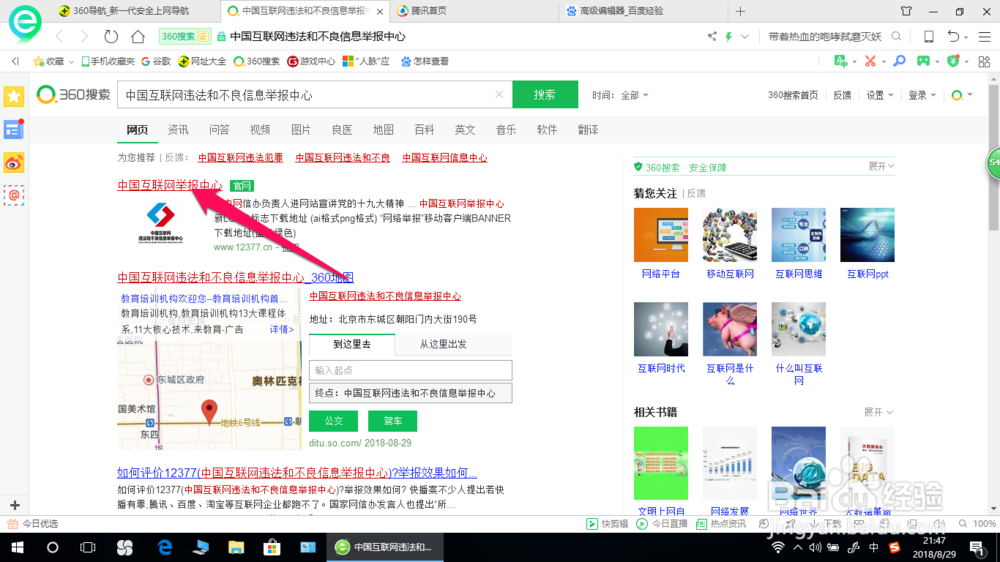1000x562 pixels.
Task: Open the 移动互联网 thumbnail
Action: click(x=730, y=235)
